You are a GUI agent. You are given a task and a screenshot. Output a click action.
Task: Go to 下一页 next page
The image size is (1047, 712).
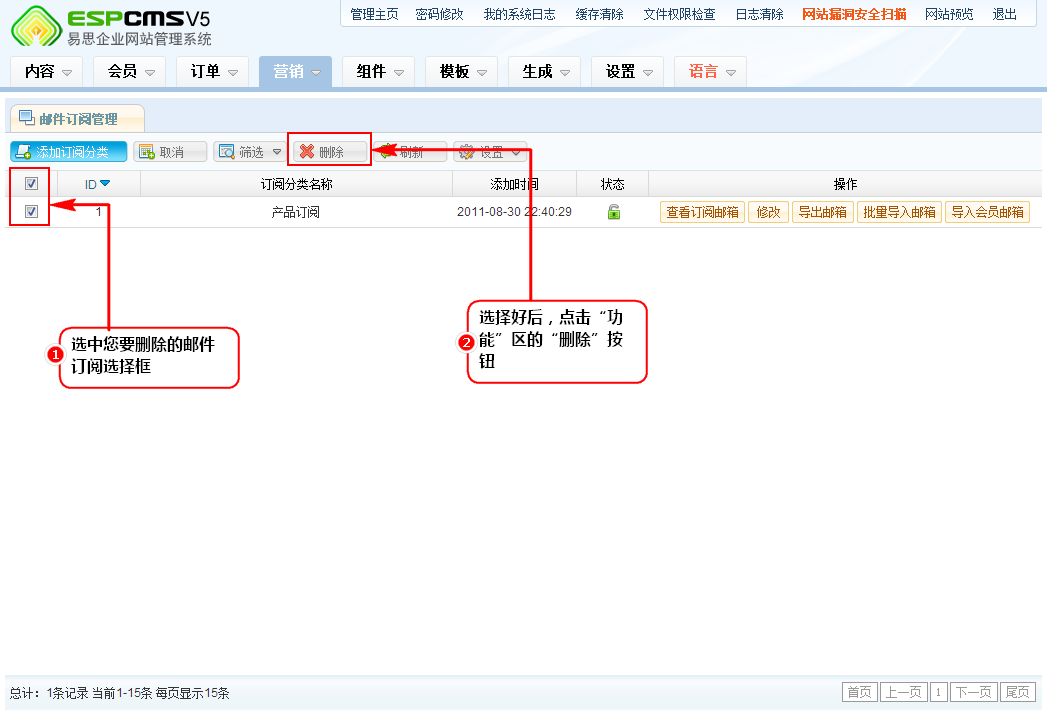click(x=974, y=692)
